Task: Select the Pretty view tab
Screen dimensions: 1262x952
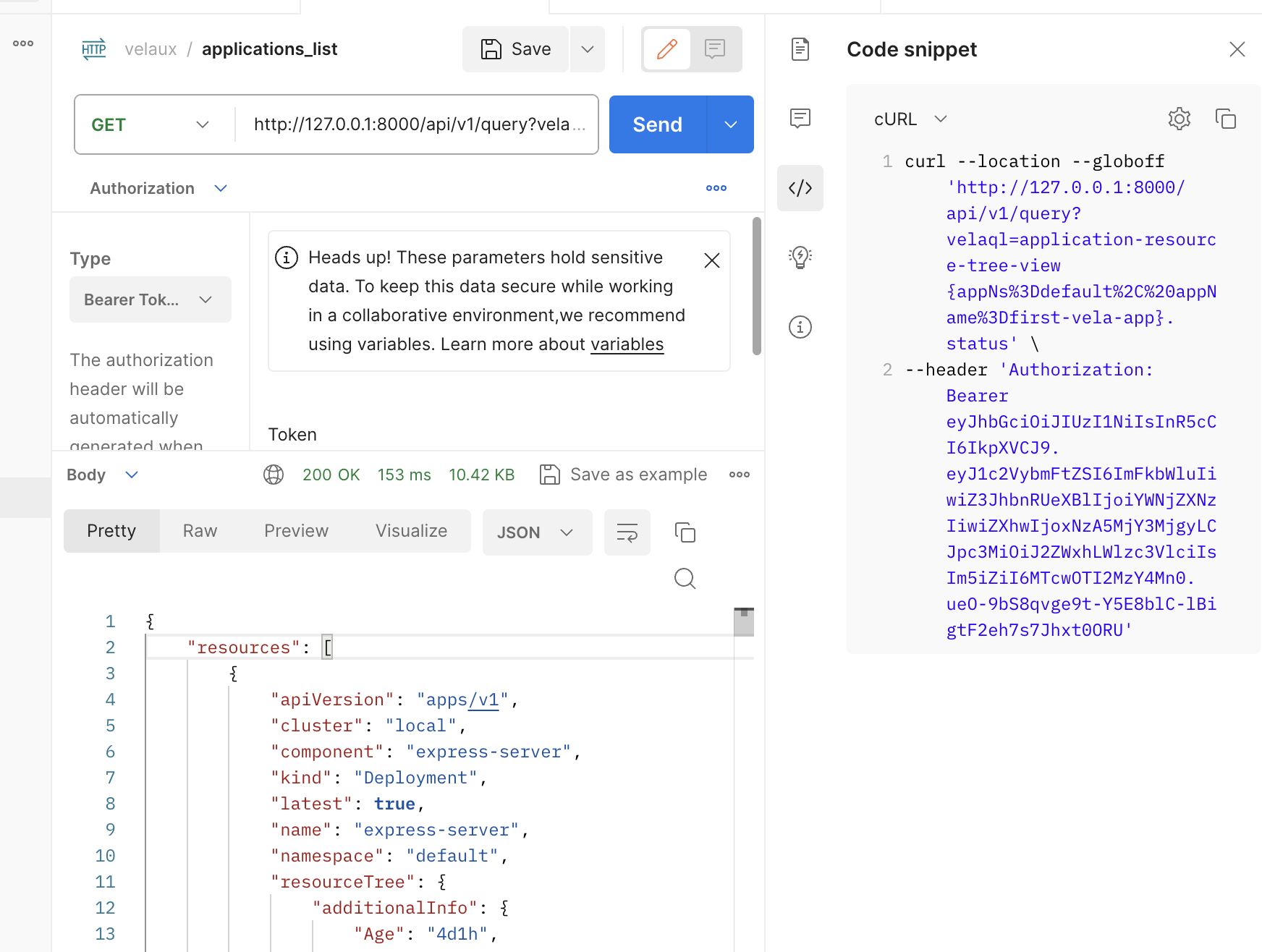Action: [111, 531]
